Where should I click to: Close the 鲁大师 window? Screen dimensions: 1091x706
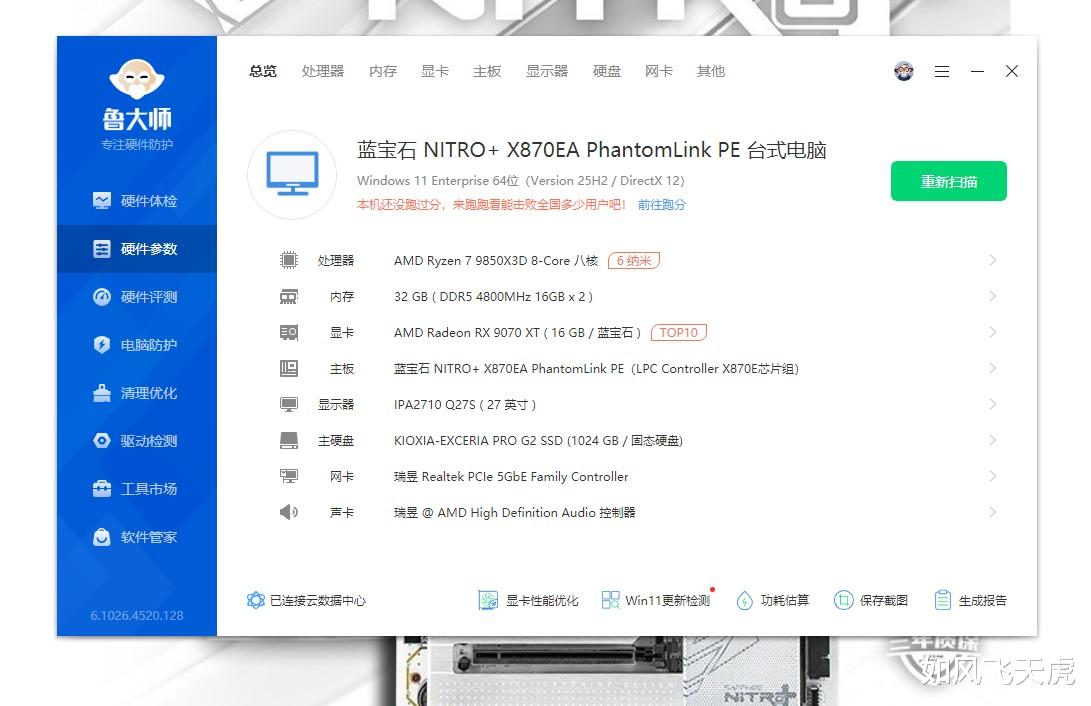pos(1012,71)
